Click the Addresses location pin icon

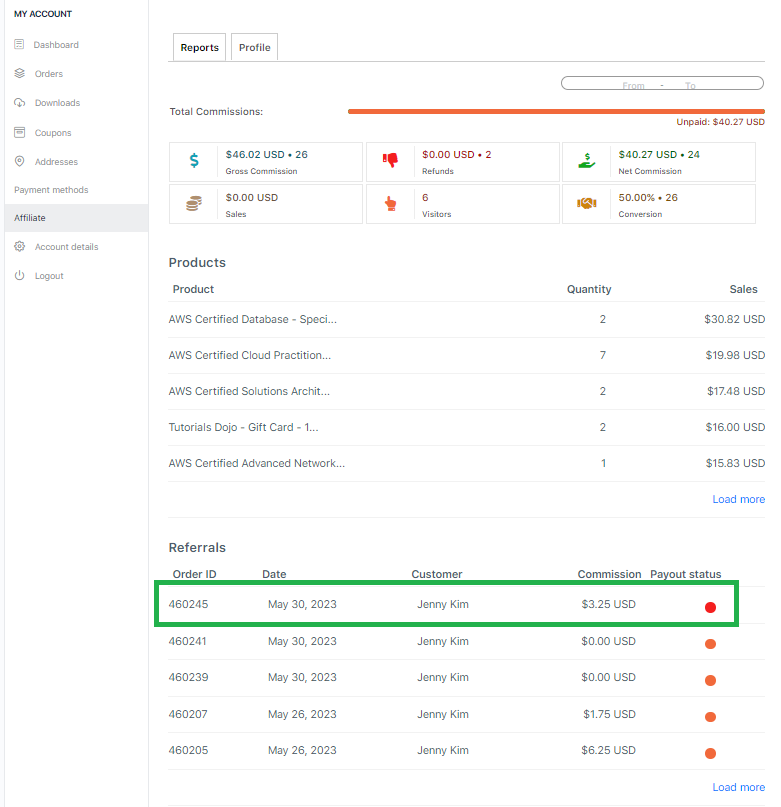pos(18,161)
